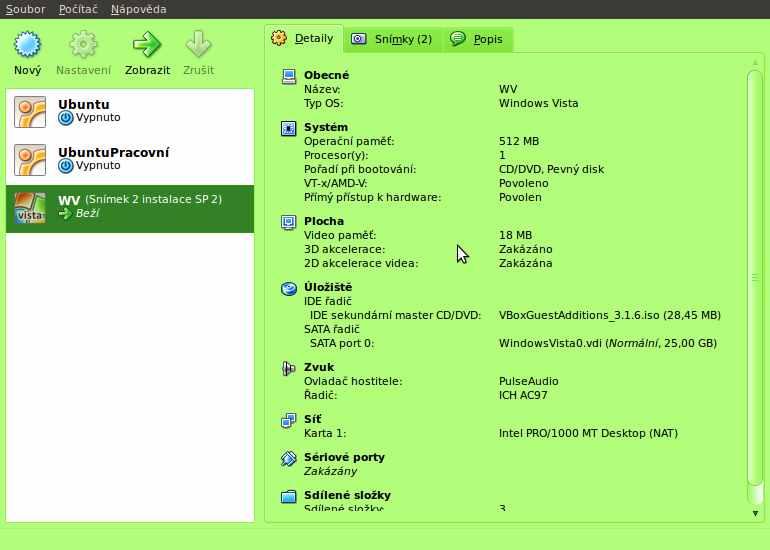Screen dimensions: 770x550
Task: Click the Sériové porty section icon
Action: [x=289, y=458]
